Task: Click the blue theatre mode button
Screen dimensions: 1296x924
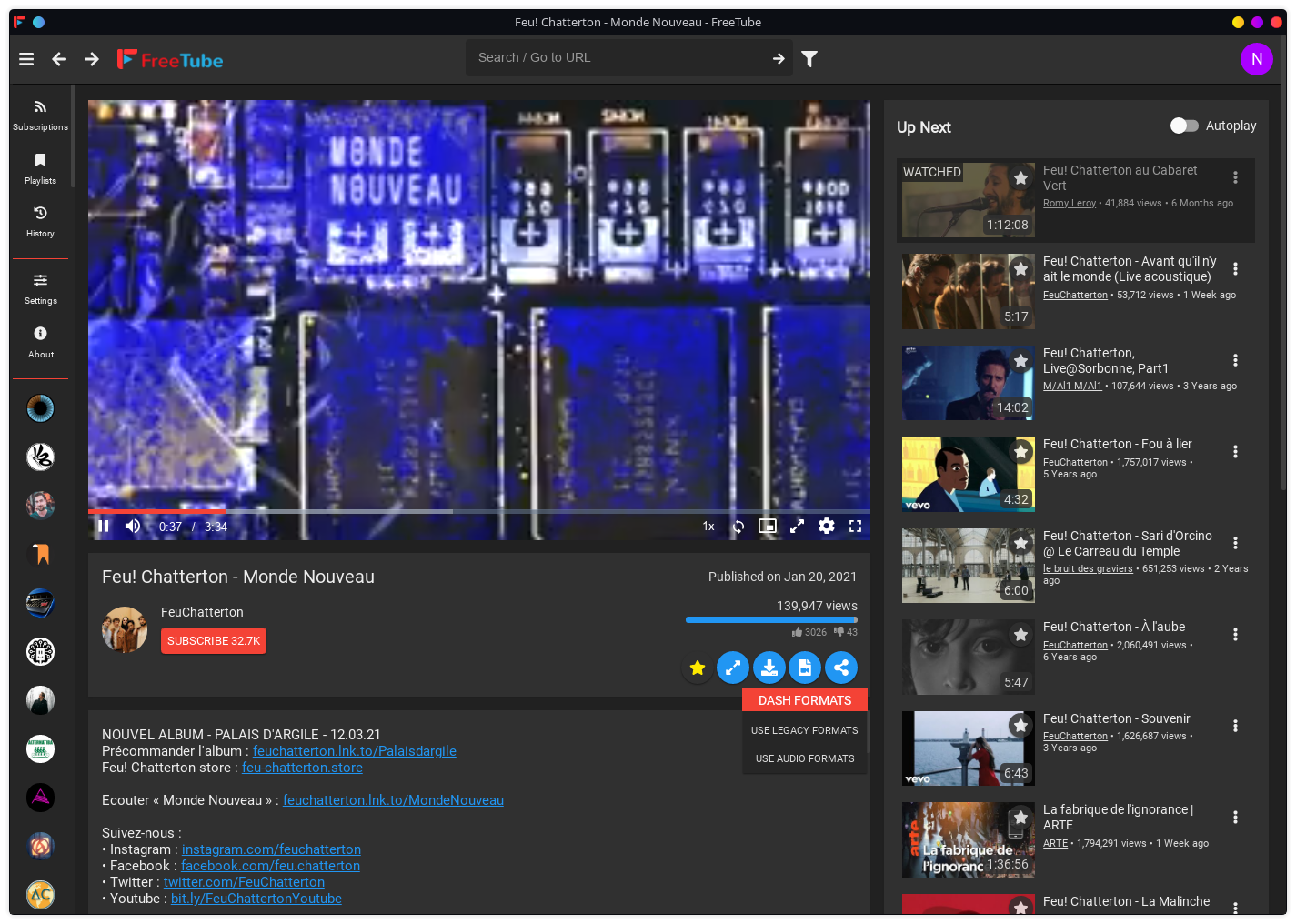Action: [x=733, y=668]
